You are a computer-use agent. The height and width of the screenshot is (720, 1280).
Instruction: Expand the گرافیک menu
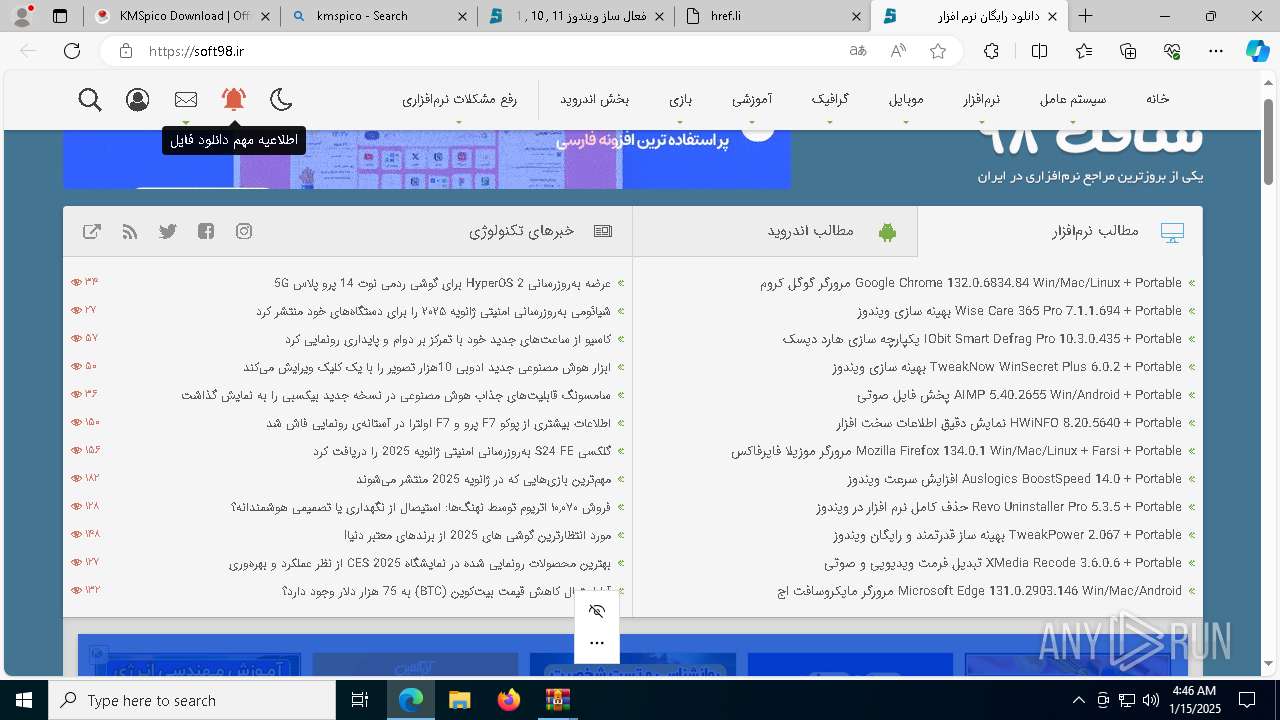point(830,99)
